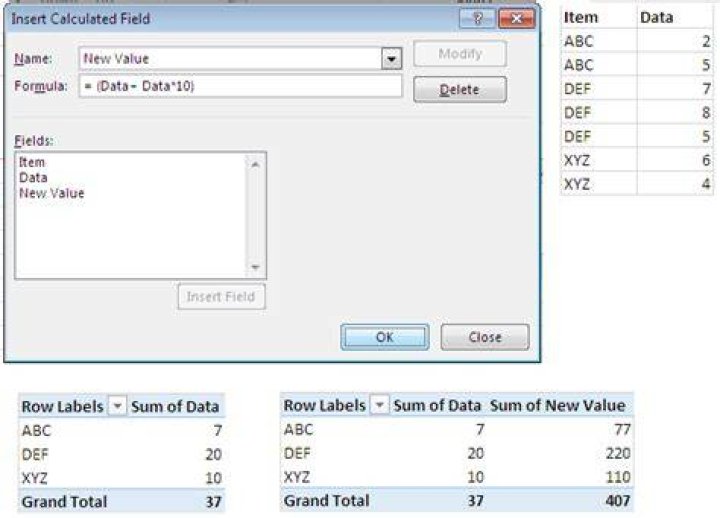
Task: Select 'Data' in the Fields list
Action: click(33, 178)
